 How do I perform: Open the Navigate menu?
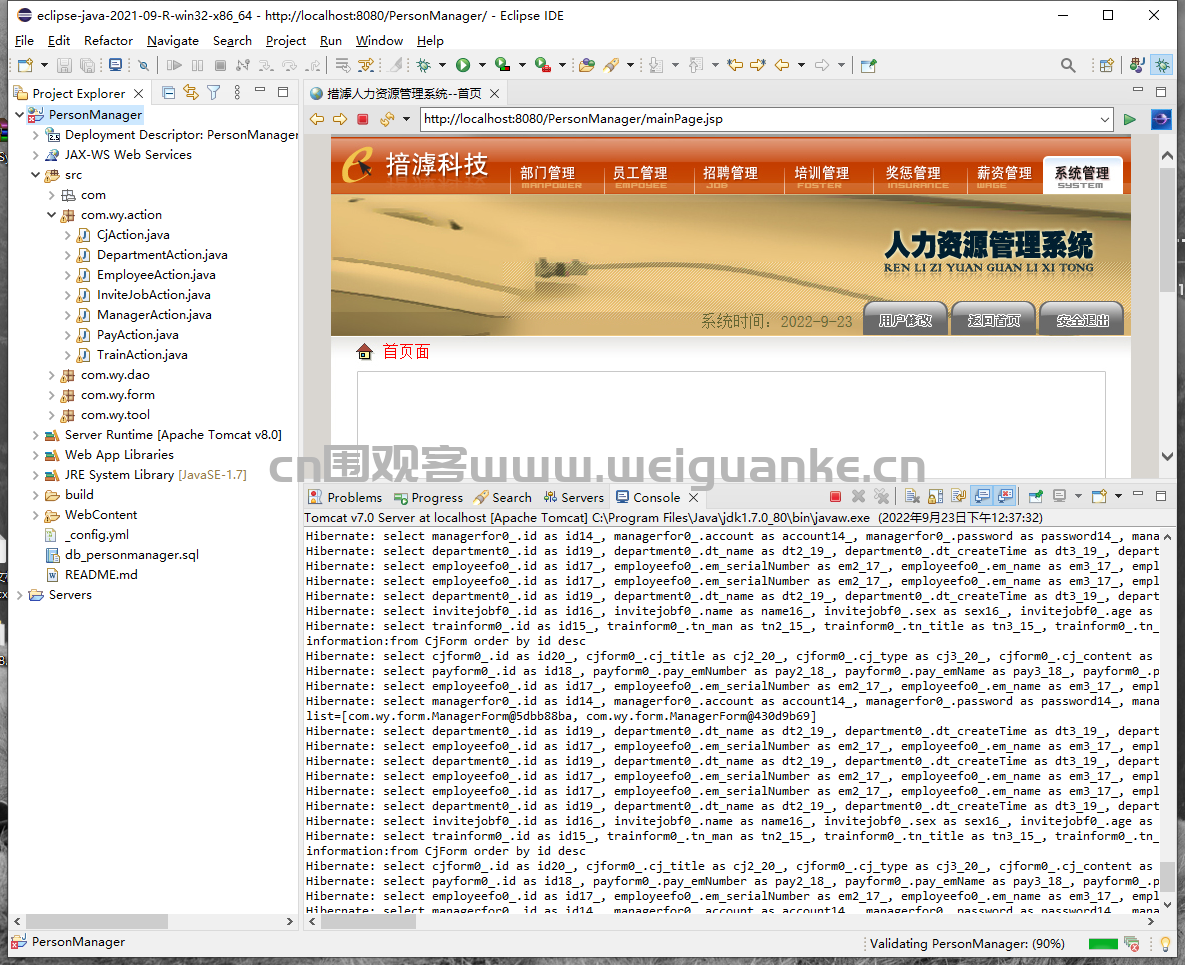pyautogui.click(x=173, y=41)
